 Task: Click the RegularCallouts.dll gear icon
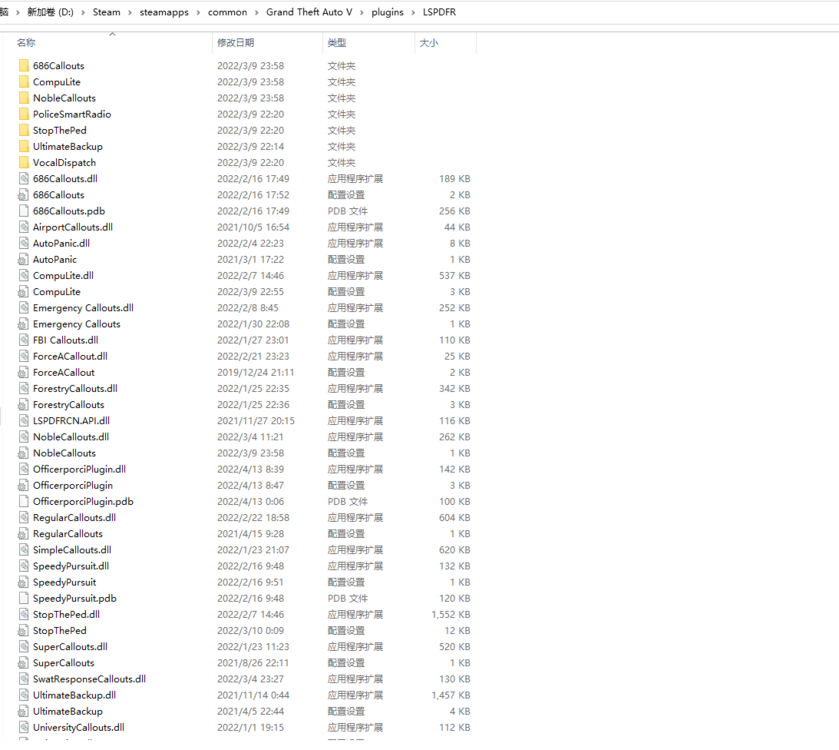(x=22, y=517)
